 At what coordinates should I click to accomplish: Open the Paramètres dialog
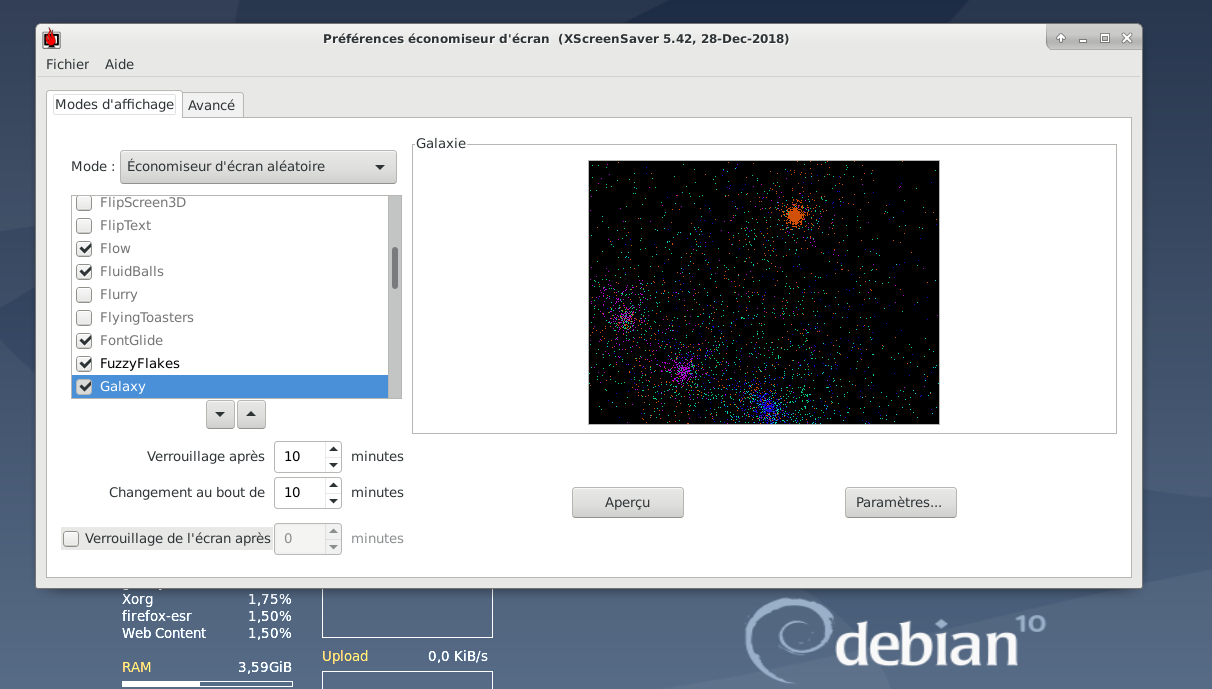click(899, 502)
